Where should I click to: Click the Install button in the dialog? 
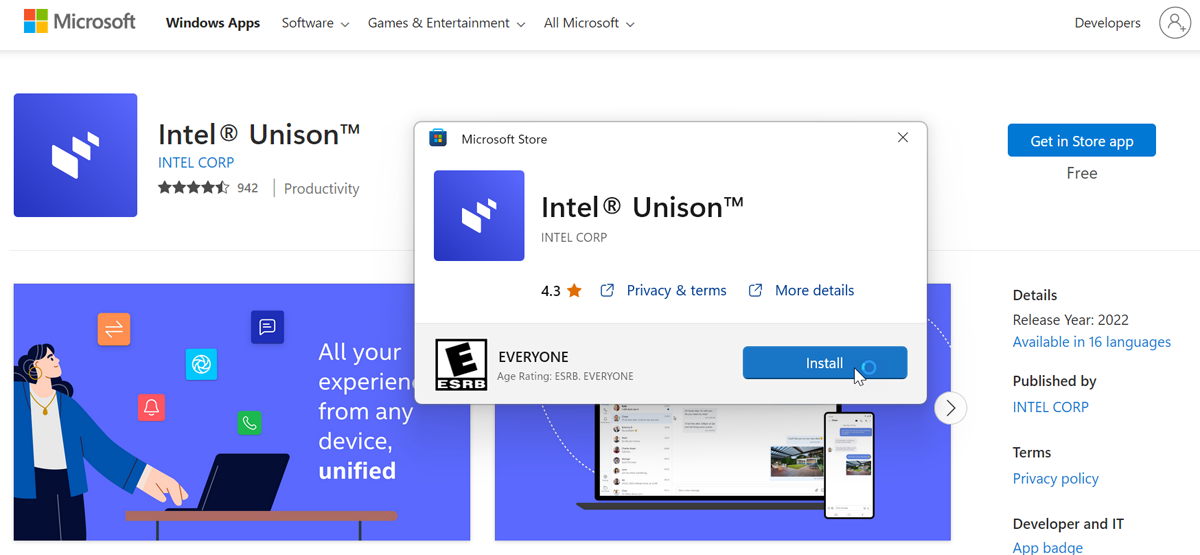(825, 363)
